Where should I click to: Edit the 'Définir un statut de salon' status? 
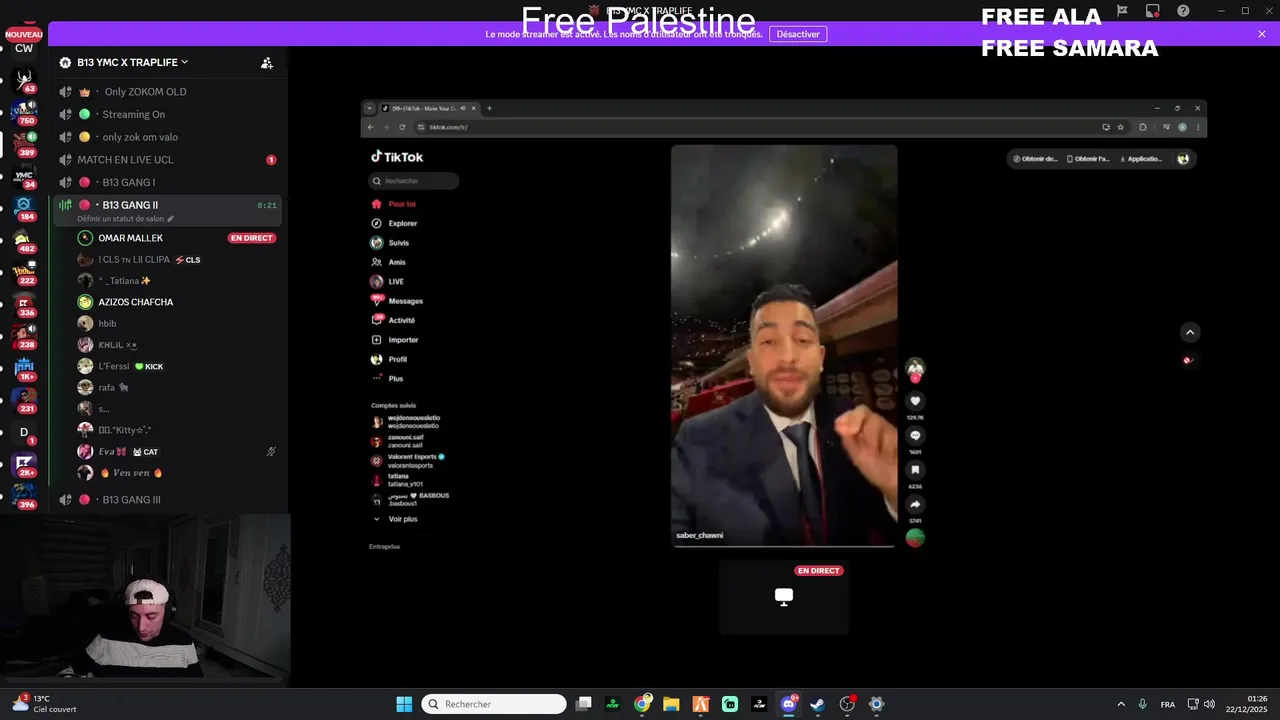tap(125, 219)
